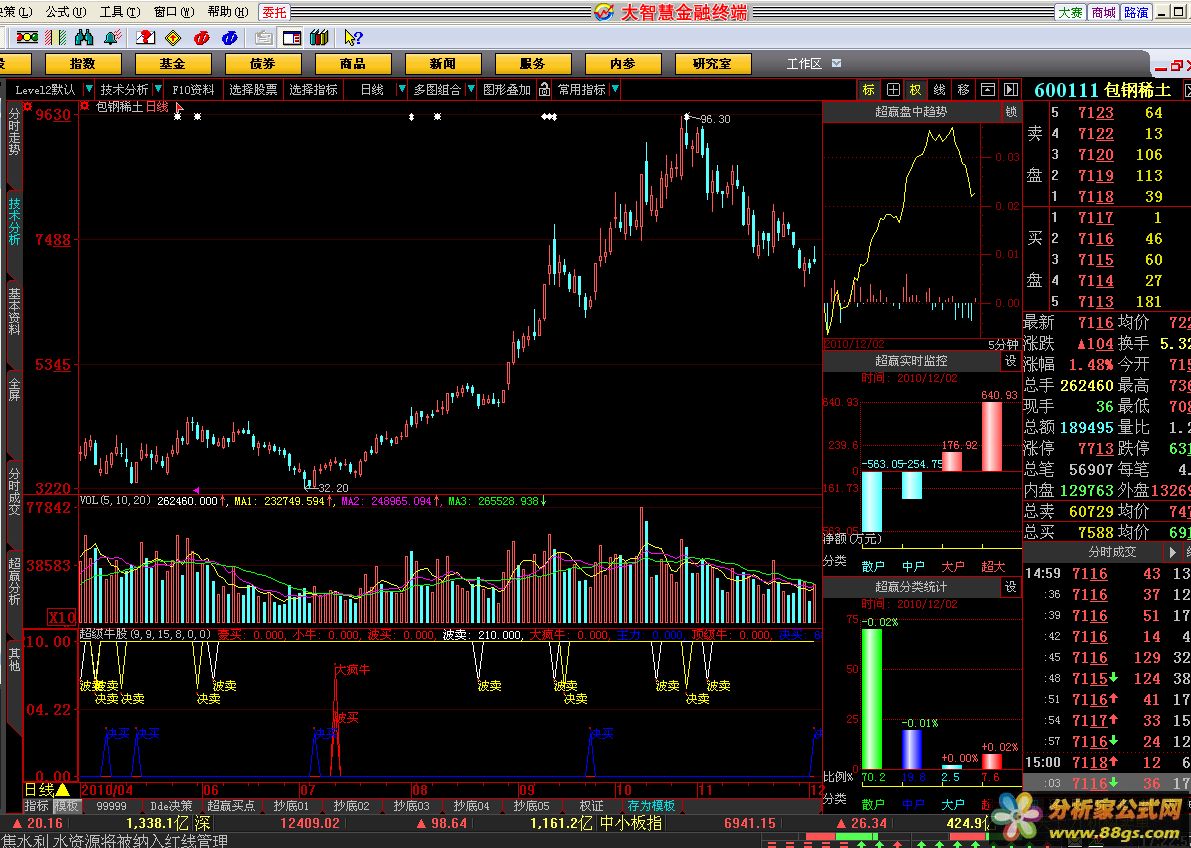
Task: Toggle the panel layout window icon
Action: click(292, 37)
